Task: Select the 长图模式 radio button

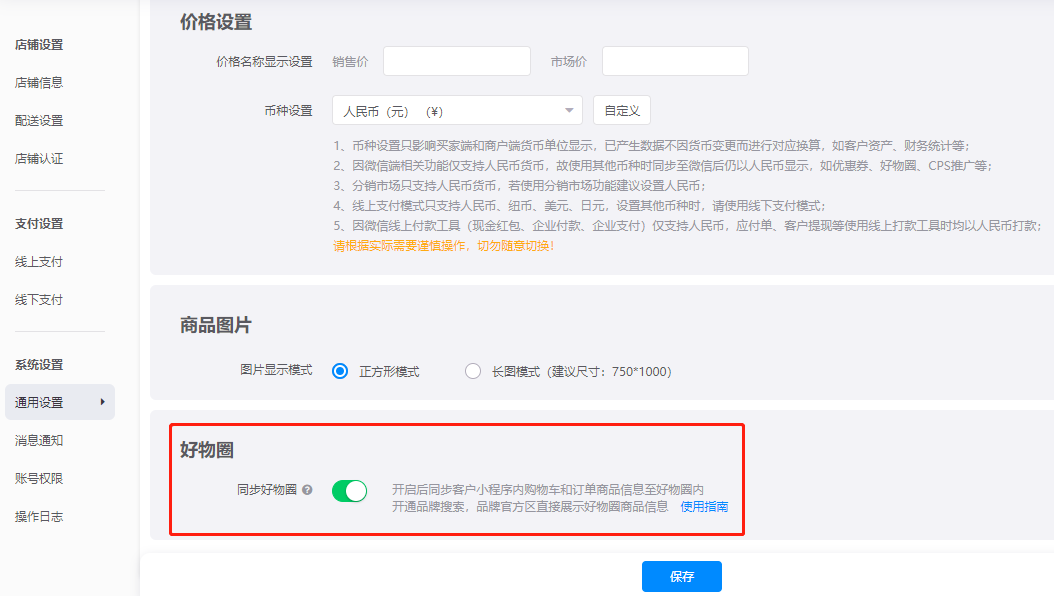Action: pyautogui.click(x=473, y=371)
